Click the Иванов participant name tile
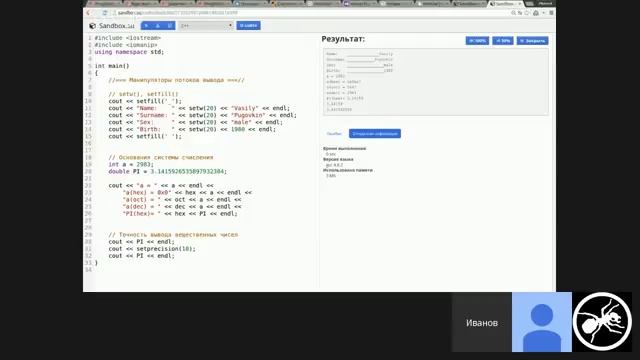640x360 pixels. pyautogui.click(x=482, y=322)
